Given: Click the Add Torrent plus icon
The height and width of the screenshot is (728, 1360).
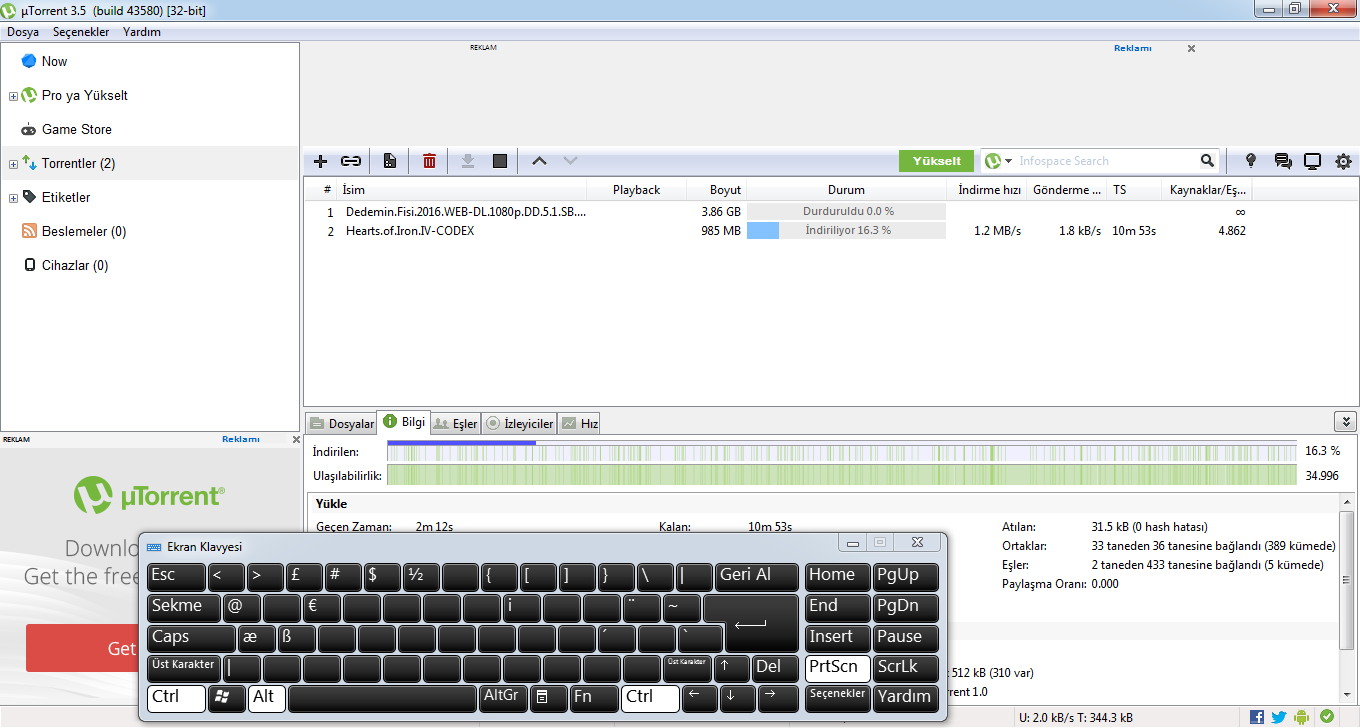Looking at the screenshot, I should coord(320,161).
